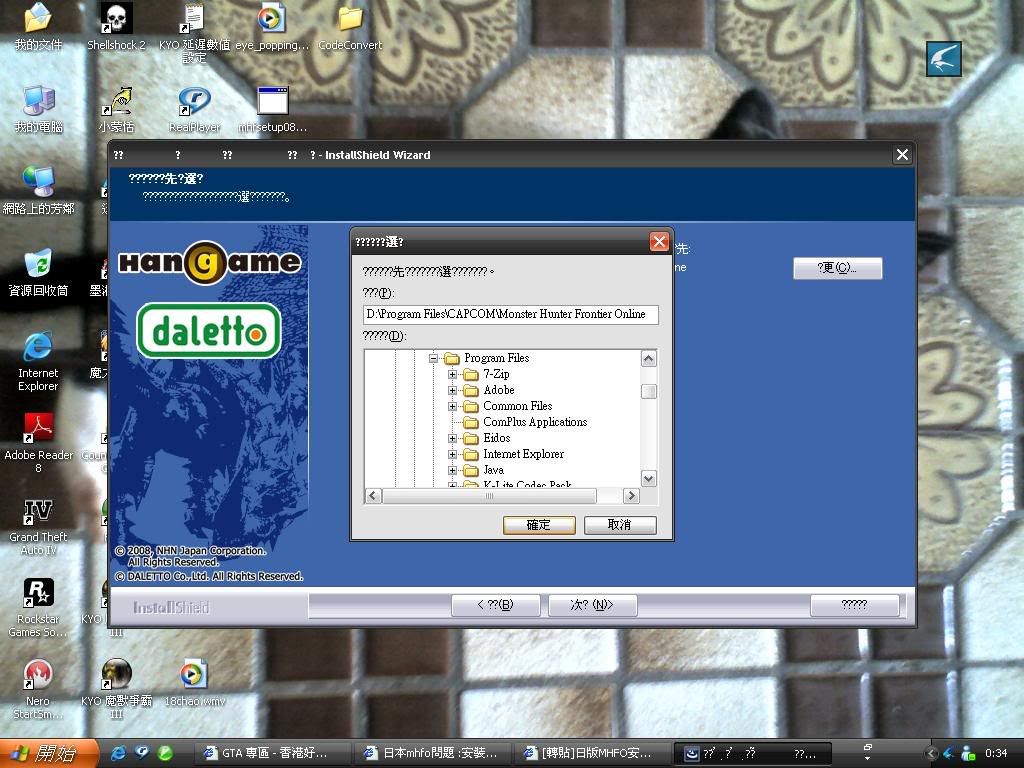Expand the Java folder node

point(453,470)
